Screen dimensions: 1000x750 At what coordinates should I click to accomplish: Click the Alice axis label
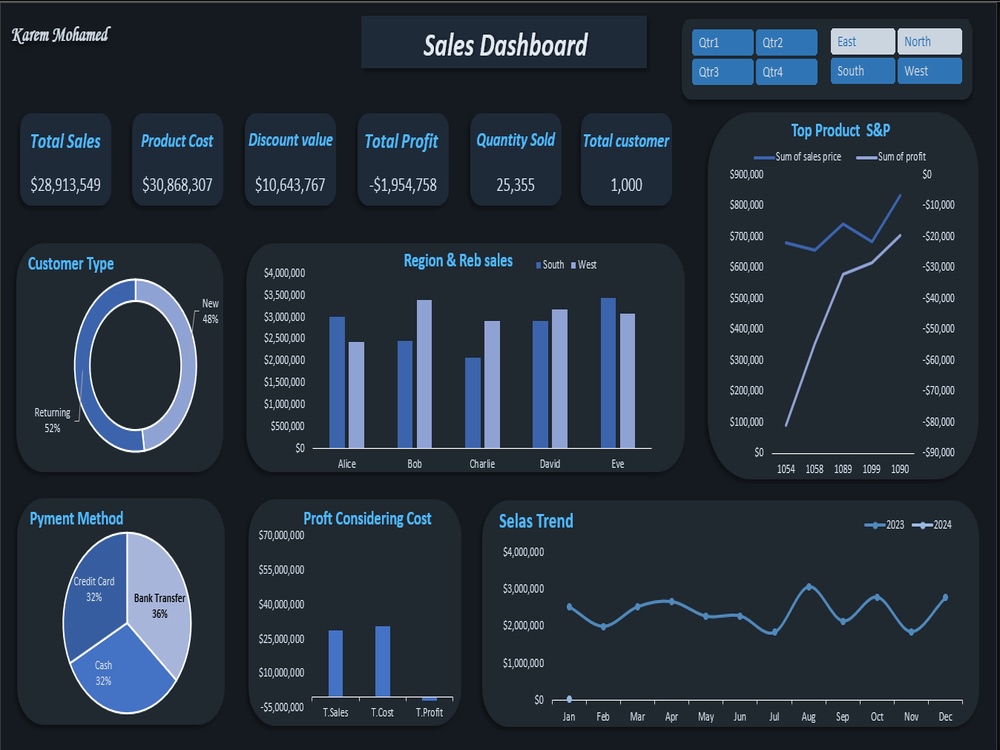click(x=347, y=464)
